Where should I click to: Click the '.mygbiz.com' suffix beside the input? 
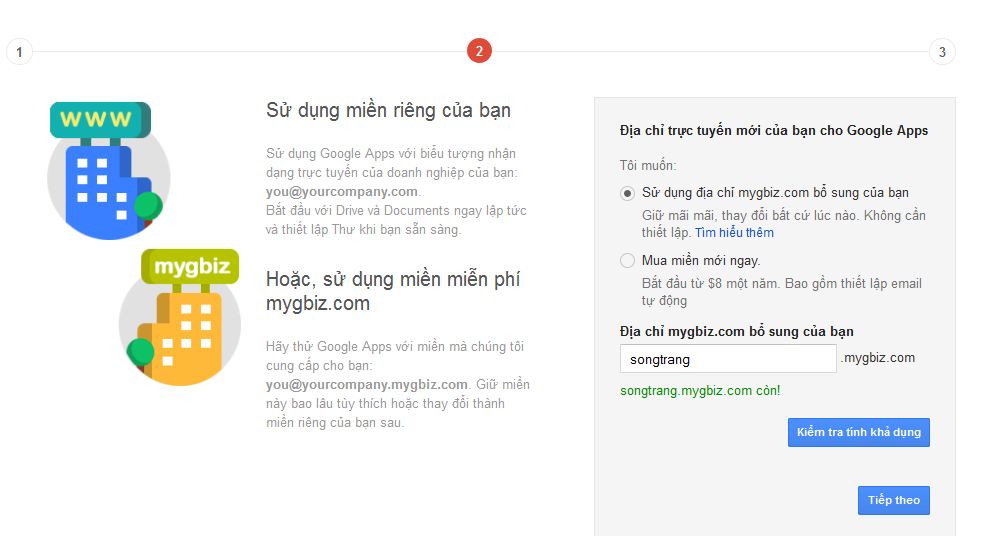(x=877, y=358)
